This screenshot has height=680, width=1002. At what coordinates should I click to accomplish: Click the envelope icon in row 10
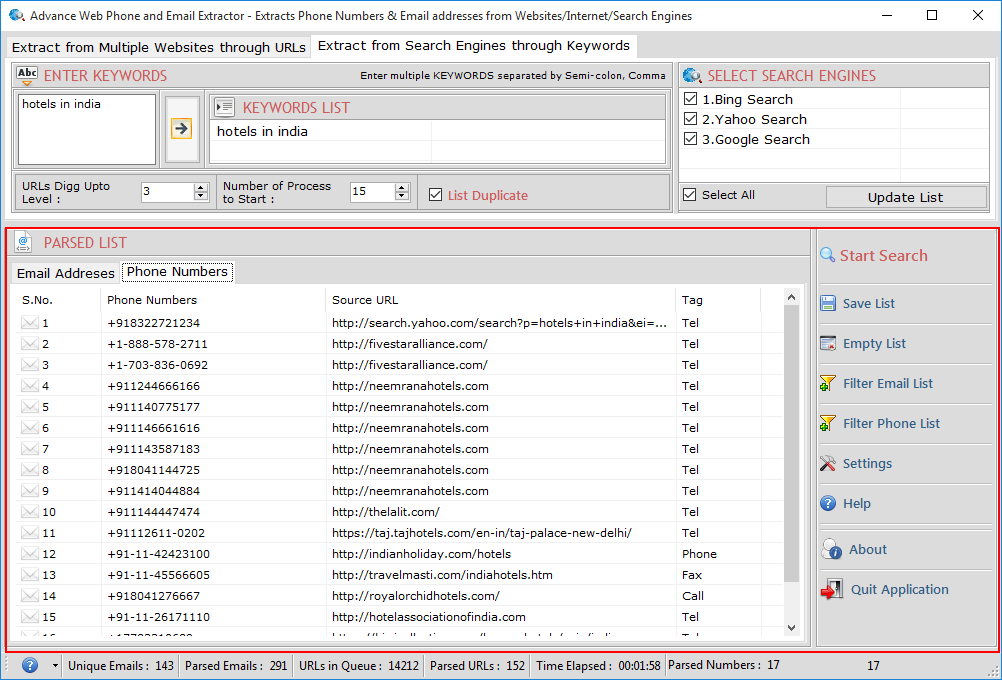(29, 511)
